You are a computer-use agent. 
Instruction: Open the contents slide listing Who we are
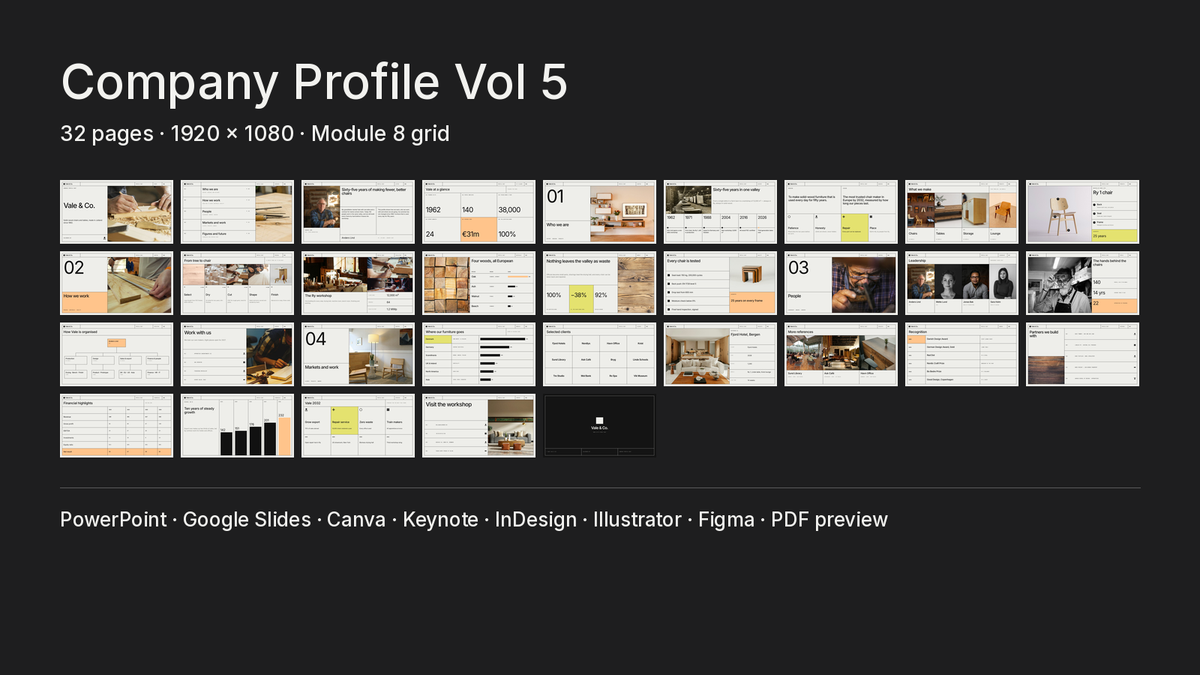coord(237,211)
